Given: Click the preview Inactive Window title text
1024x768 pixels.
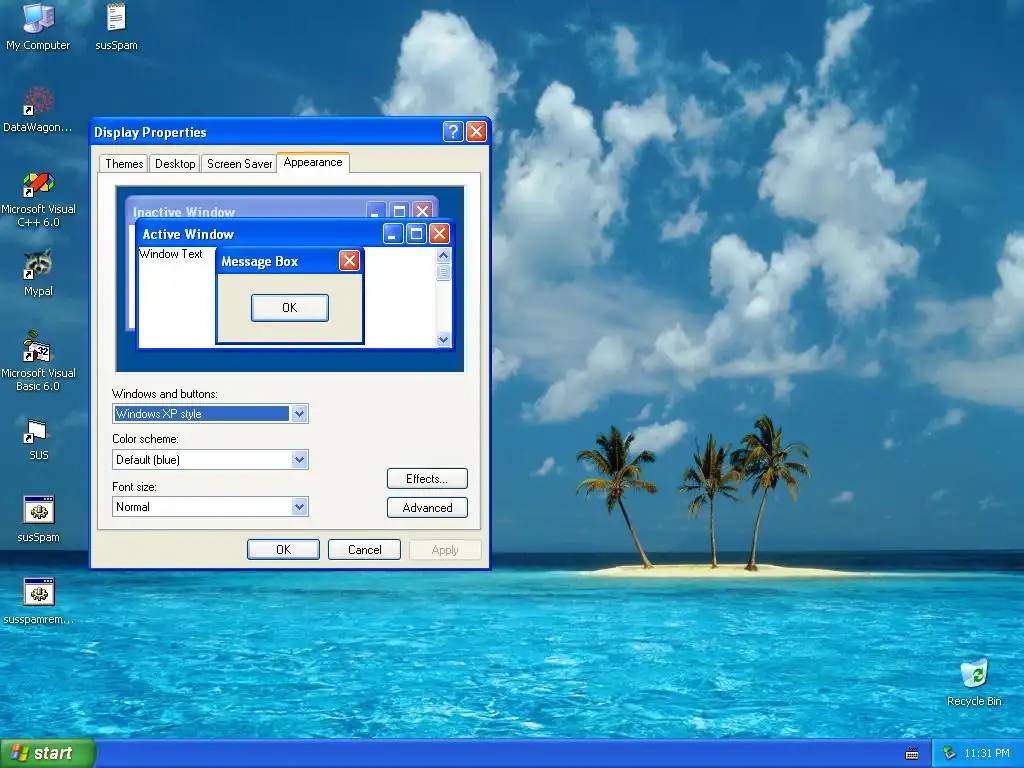Looking at the screenshot, I should click(x=184, y=212).
